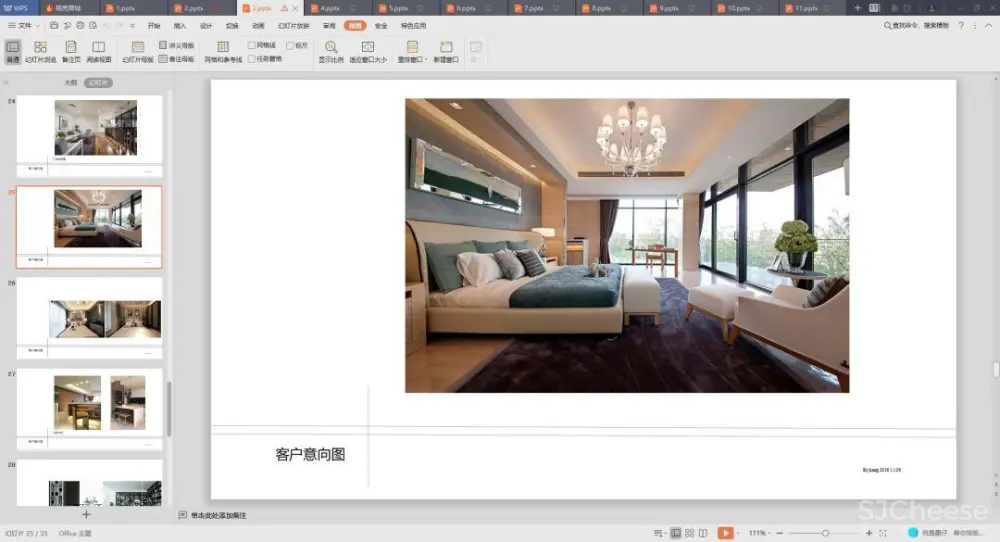Start slideshow with orange play button
This screenshot has width=1000, height=542.
(725, 533)
